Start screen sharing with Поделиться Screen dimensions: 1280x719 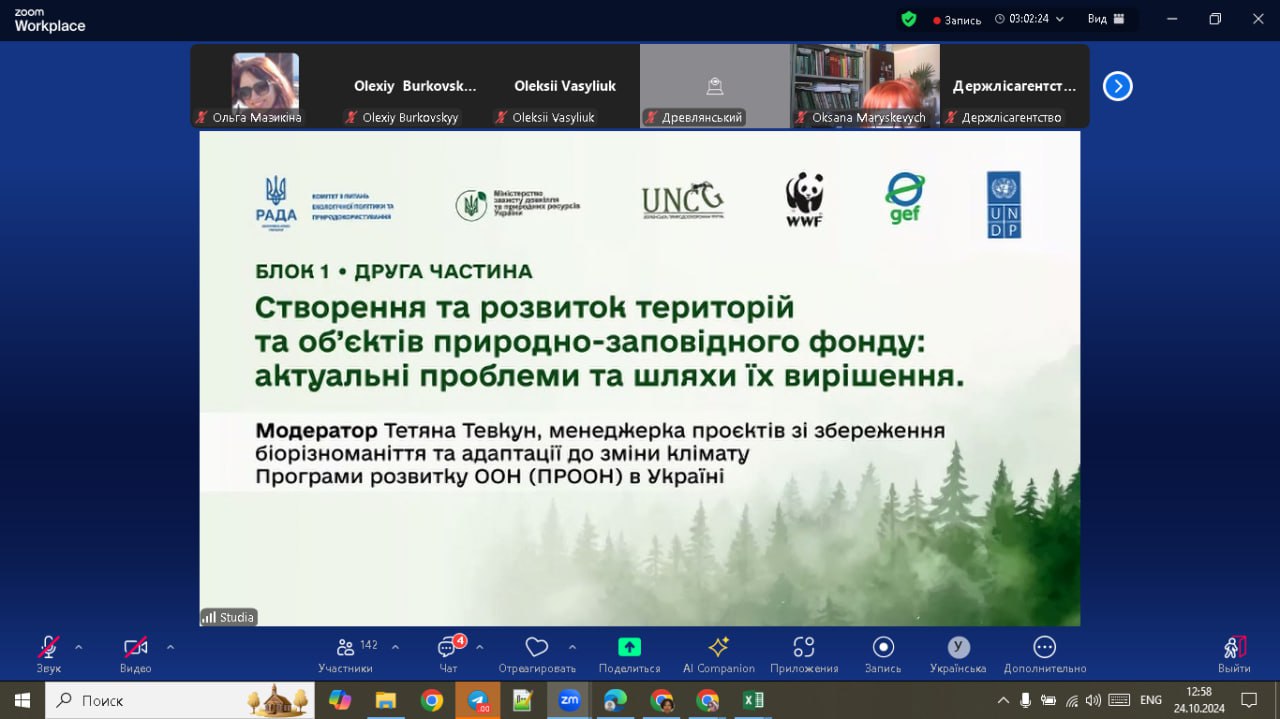(629, 648)
